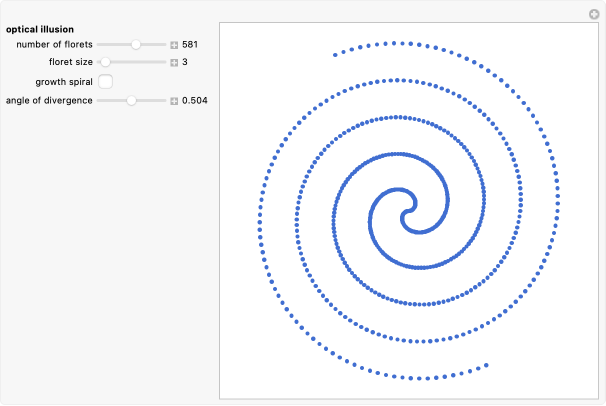Click the angle of divergence slider thumb
The image size is (606, 406).
pos(131,101)
